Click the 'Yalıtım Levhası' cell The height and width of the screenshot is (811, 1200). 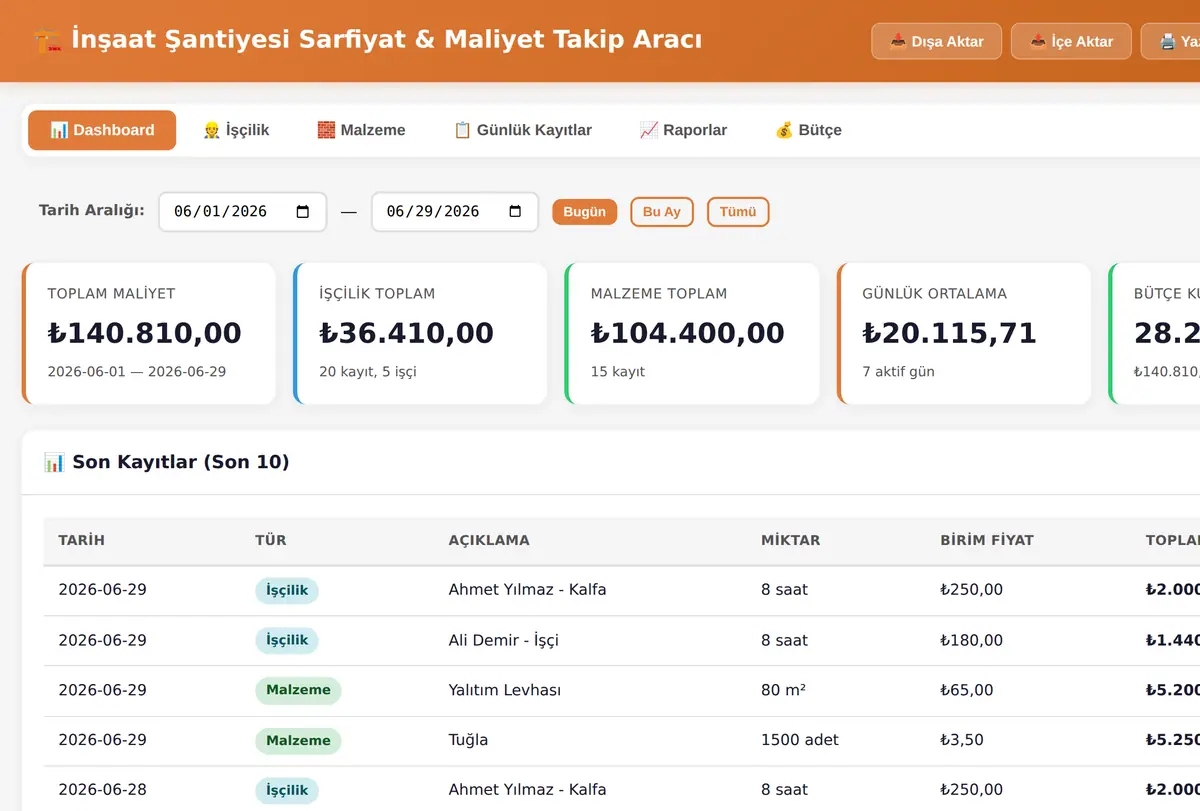505,690
